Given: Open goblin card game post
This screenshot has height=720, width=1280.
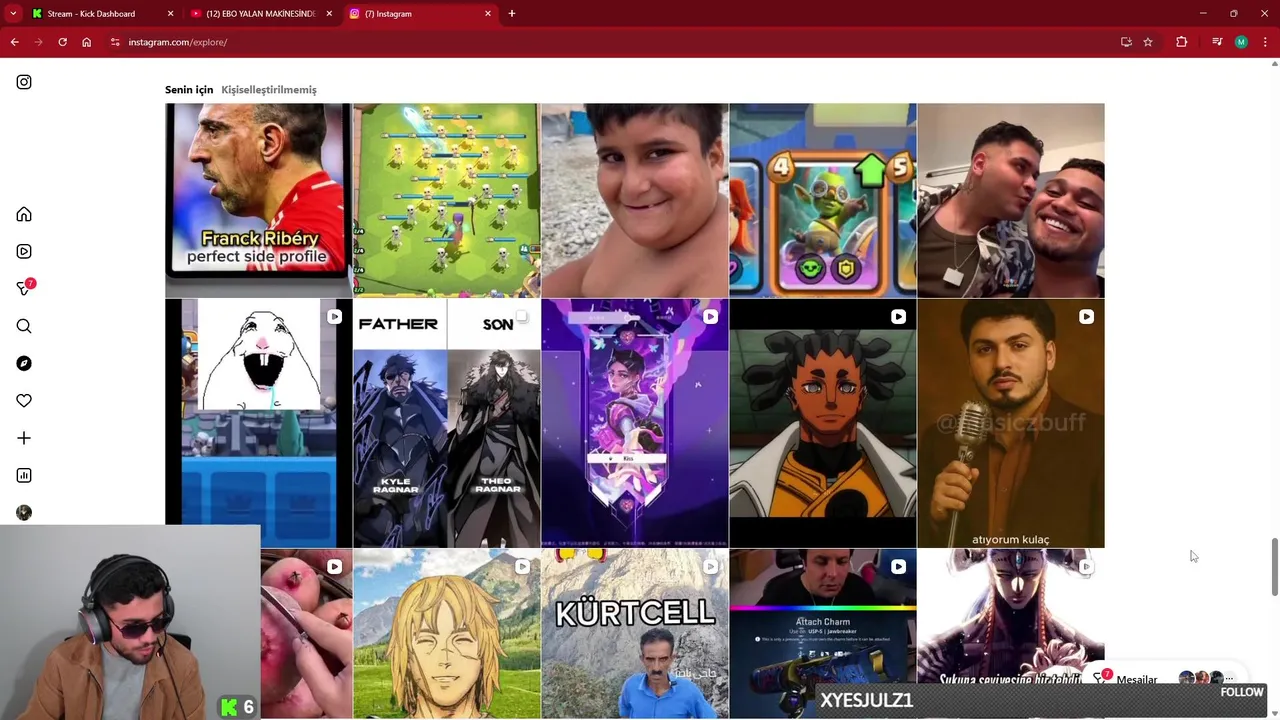Looking at the screenshot, I should (822, 200).
